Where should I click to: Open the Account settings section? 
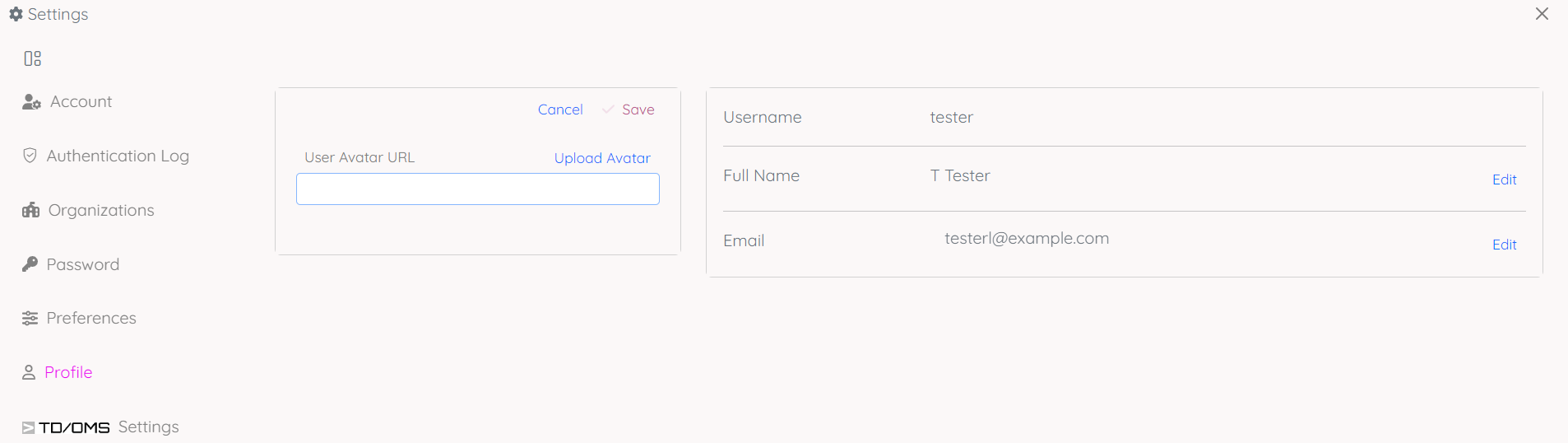click(81, 102)
